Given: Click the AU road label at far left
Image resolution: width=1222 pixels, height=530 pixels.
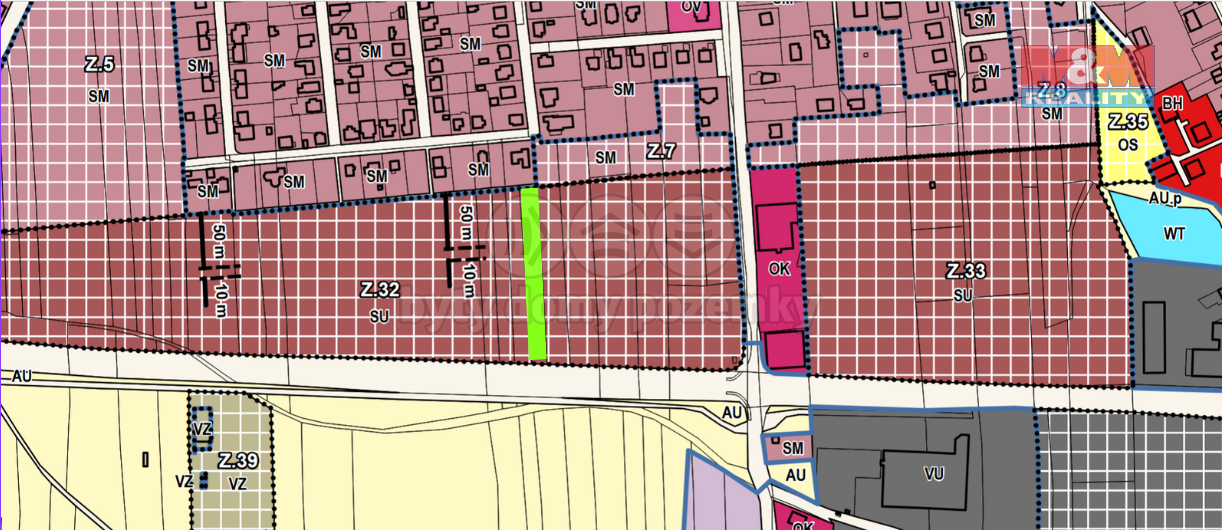Looking at the screenshot, I should tap(24, 377).
